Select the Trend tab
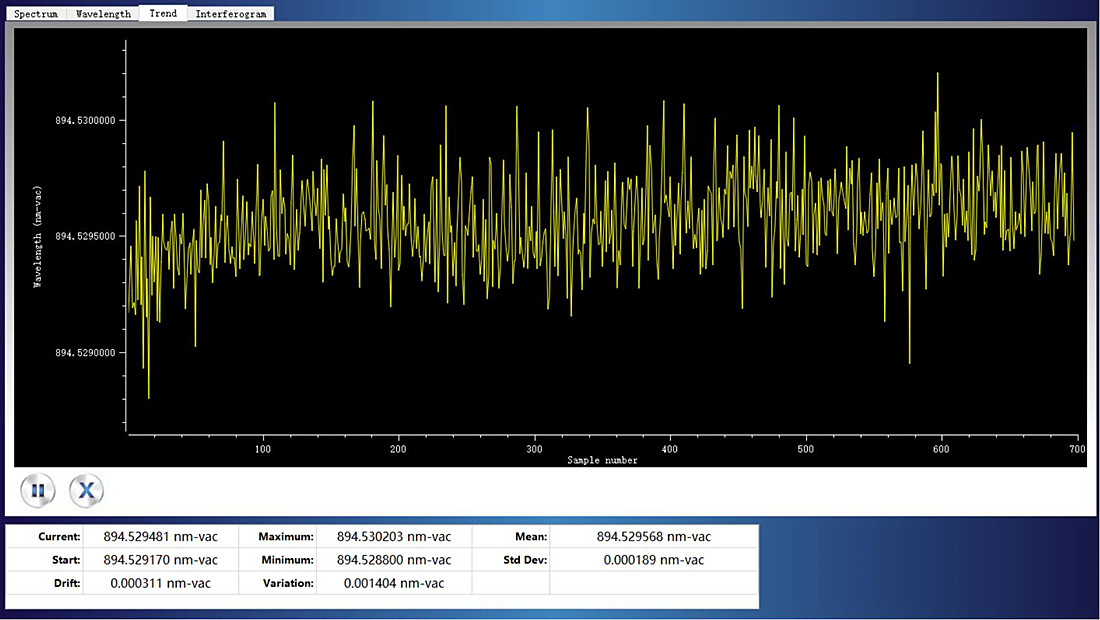The image size is (1100, 620). pyautogui.click(x=163, y=13)
